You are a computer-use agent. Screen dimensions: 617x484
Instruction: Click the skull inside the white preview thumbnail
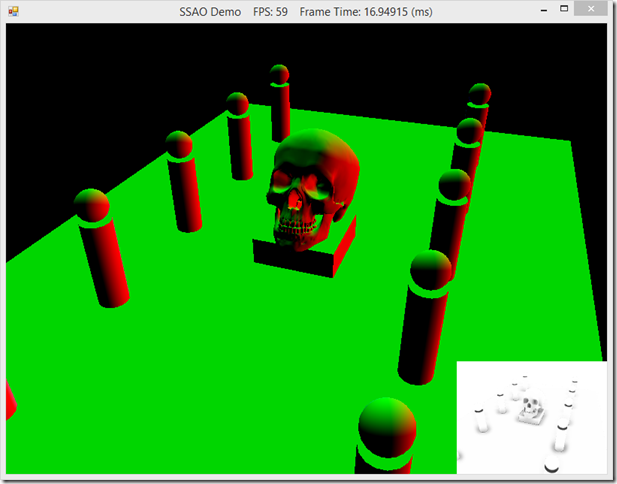(x=530, y=408)
